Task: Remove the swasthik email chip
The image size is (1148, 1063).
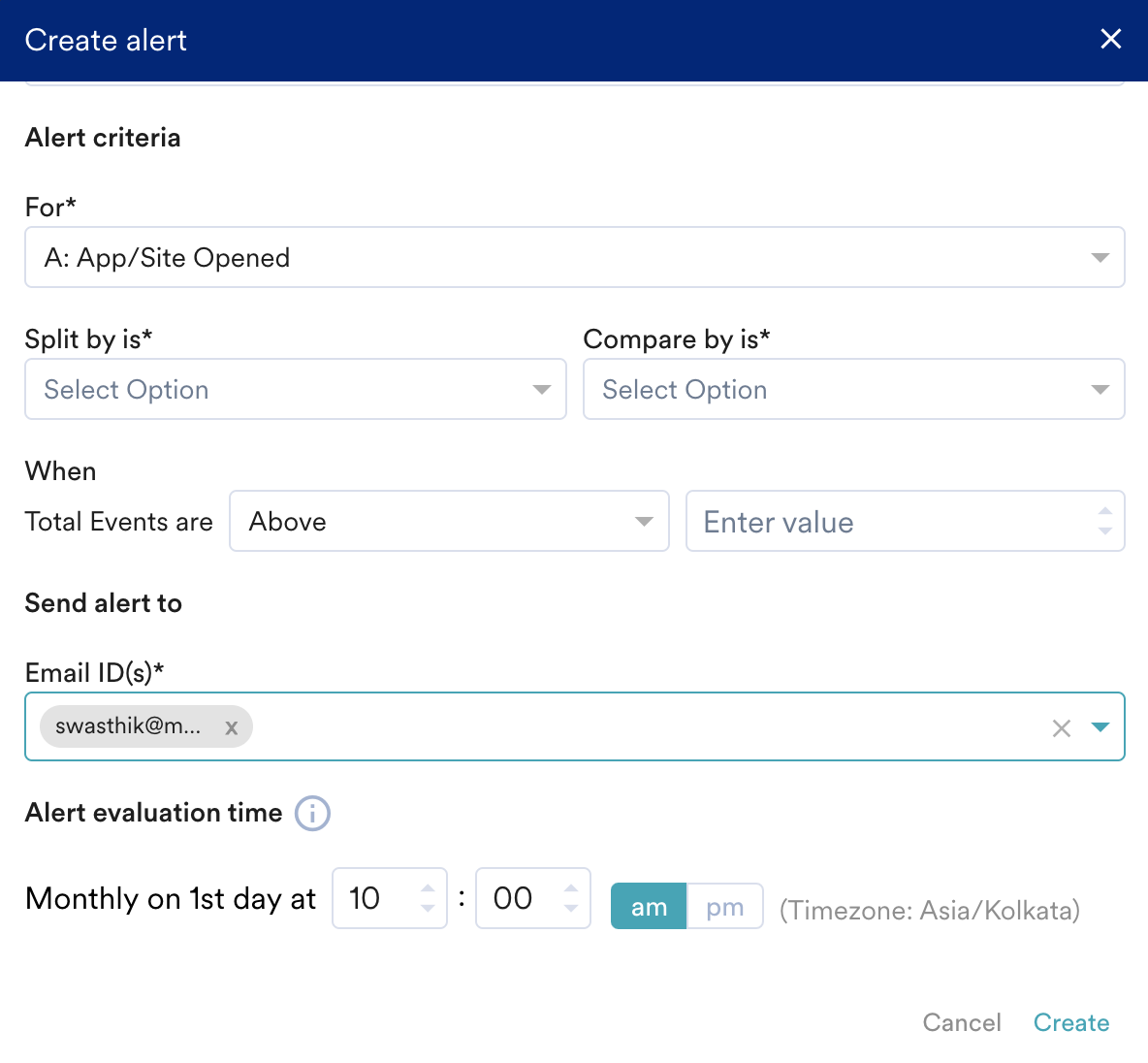Action: click(231, 727)
